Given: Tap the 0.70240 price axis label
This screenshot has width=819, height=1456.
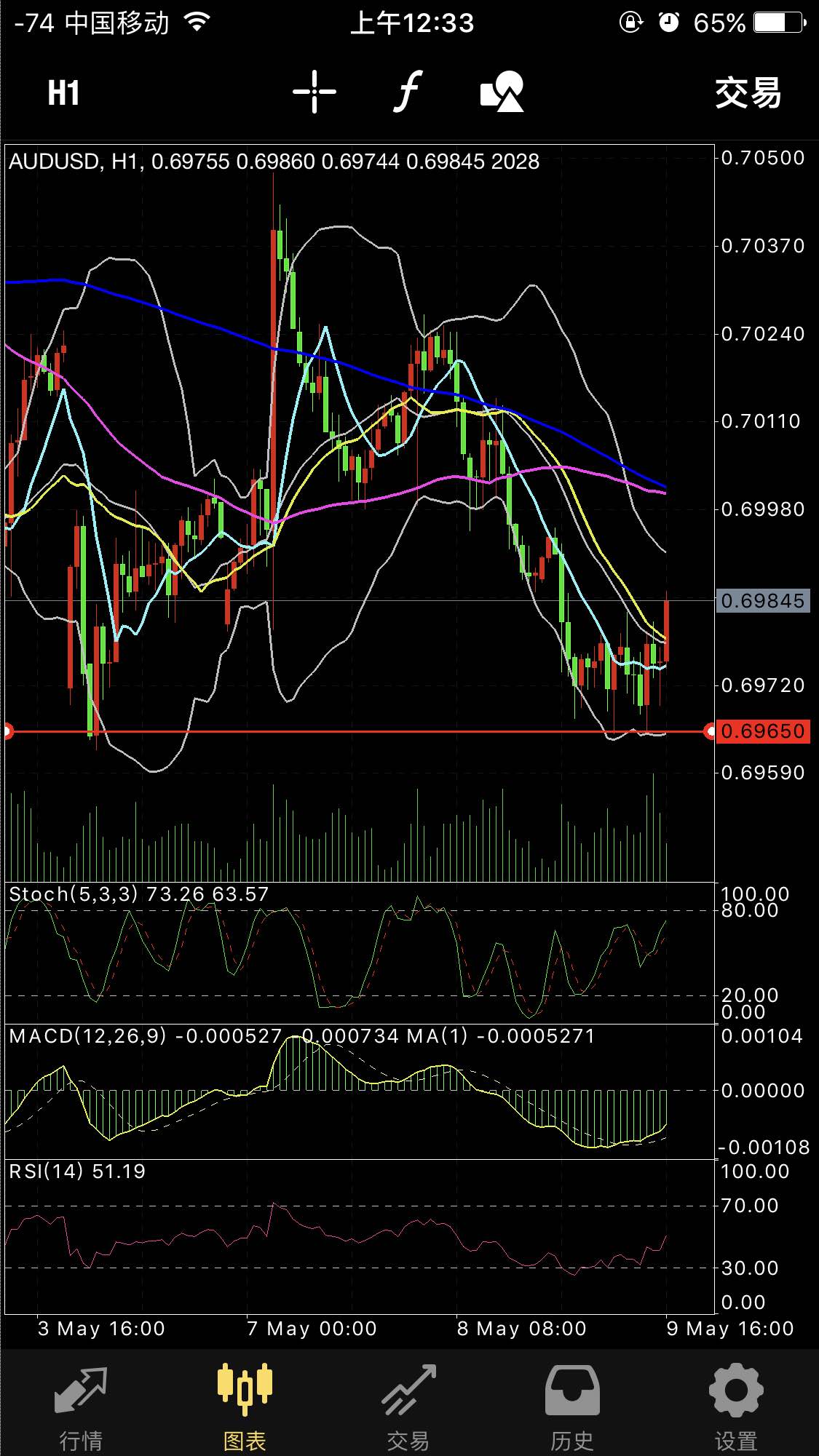Looking at the screenshot, I should (763, 334).
